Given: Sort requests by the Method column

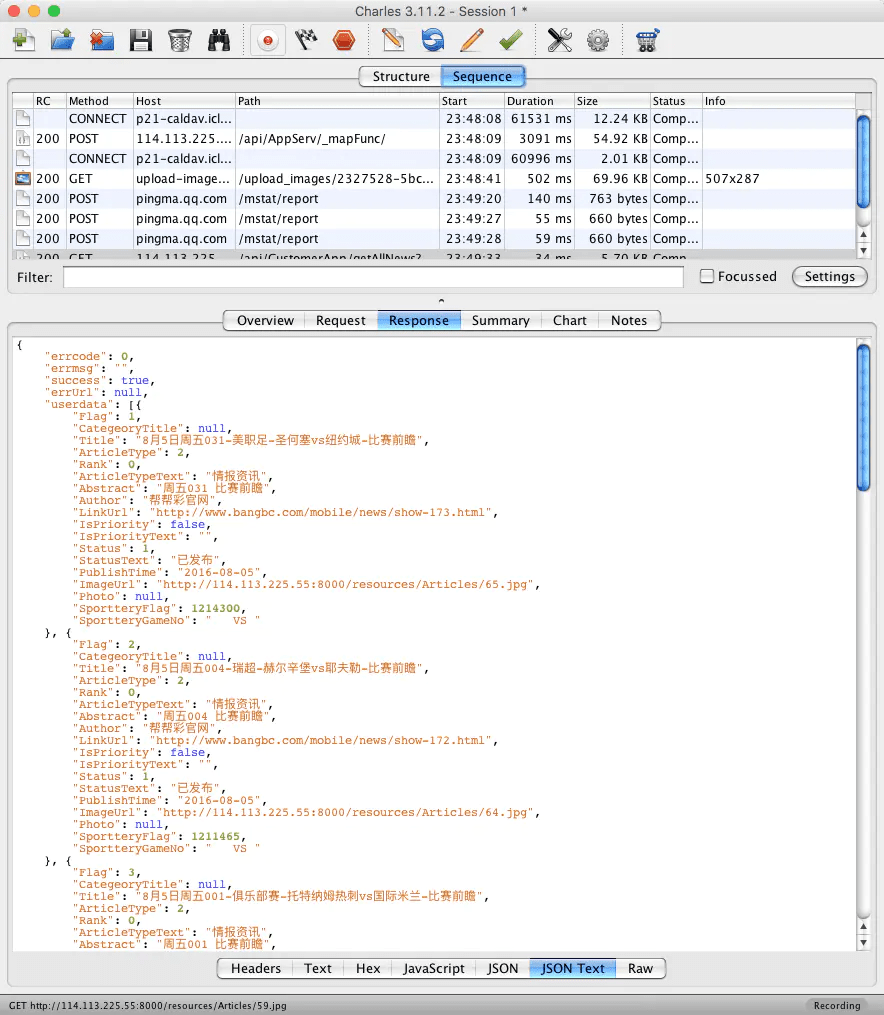Looking at the screenshot, I should pos(100,101).
